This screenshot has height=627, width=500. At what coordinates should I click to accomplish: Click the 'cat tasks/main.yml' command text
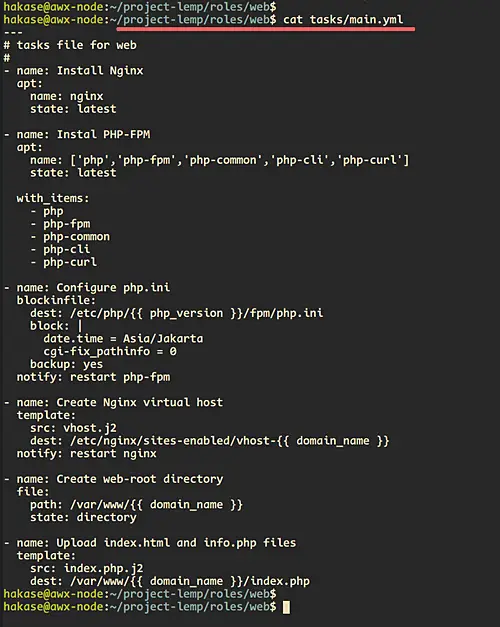click(343, 19)
